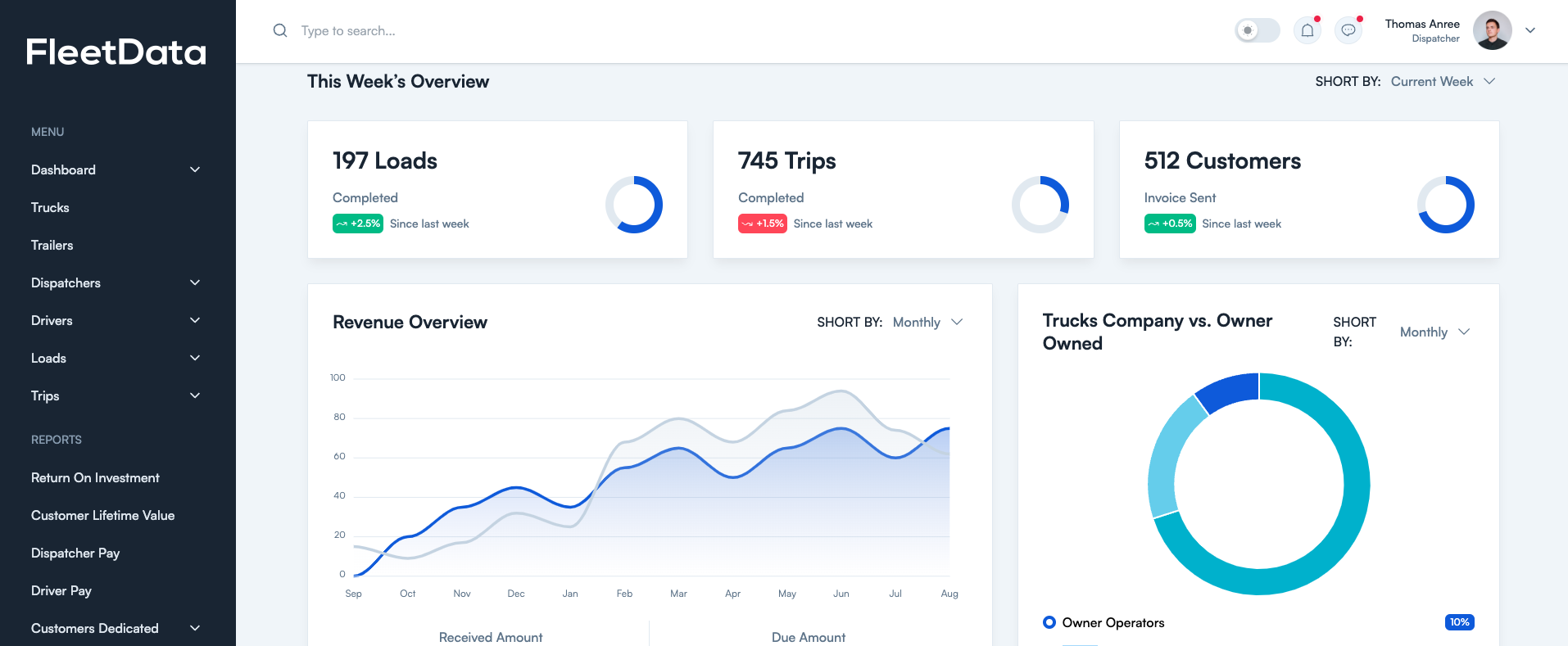This screenshot has width=1568, height=646.
Task: Open Trucks in the sidebar menu
Action: (x=50, y=208)
